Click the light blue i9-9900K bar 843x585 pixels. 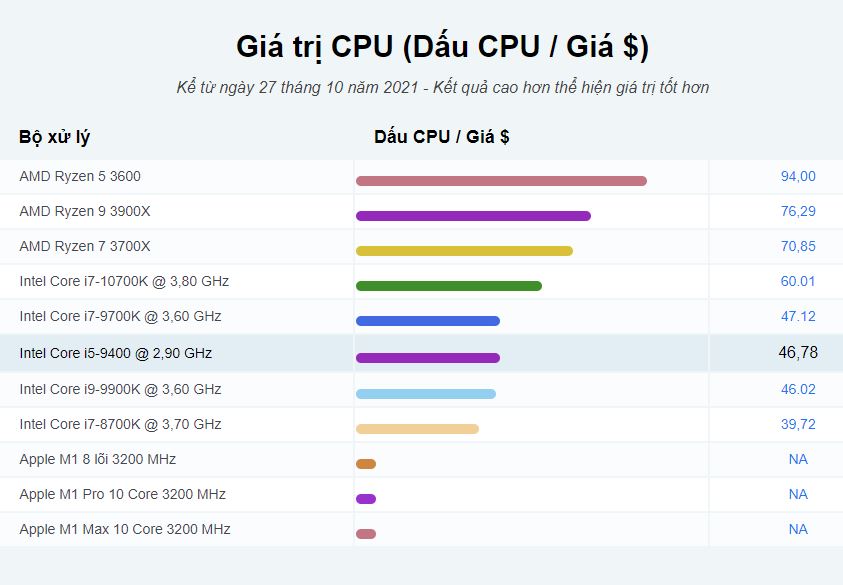pos(426,394)
